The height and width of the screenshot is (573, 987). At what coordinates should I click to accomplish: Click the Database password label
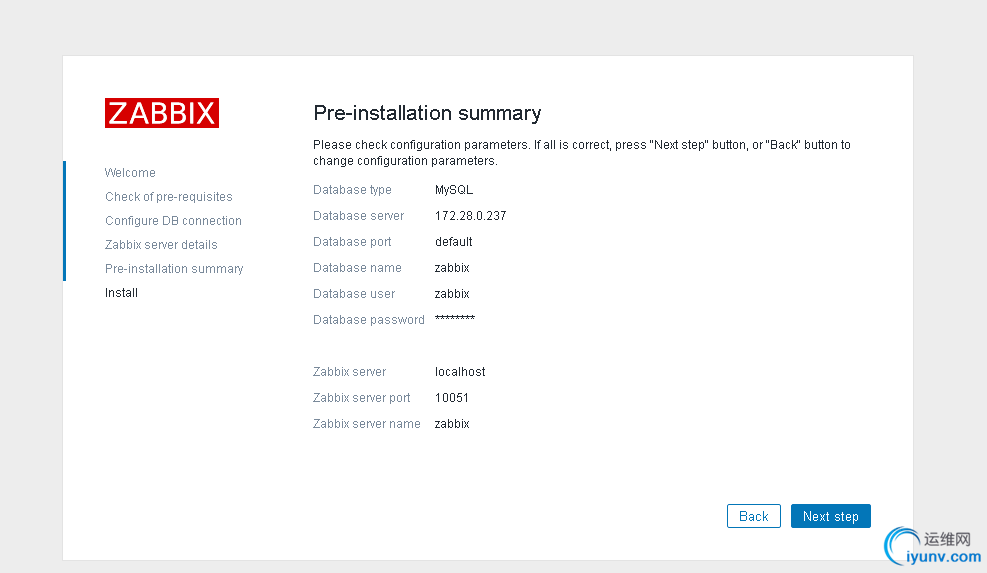pyautogui.click(x=368, y=320)
